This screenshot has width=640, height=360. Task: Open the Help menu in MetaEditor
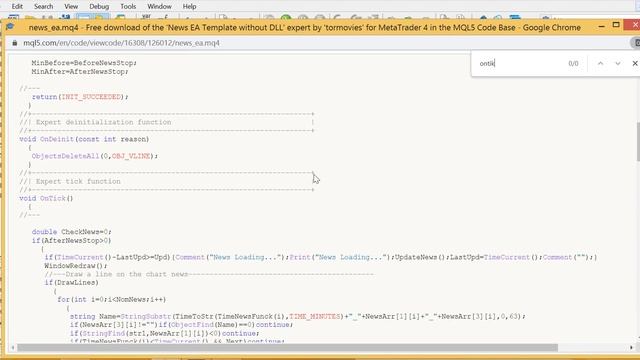click(x=189, y=7)
